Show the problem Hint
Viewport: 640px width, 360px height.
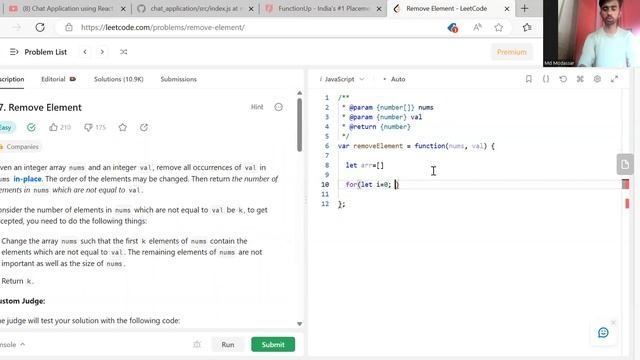(x=257, y=107)
